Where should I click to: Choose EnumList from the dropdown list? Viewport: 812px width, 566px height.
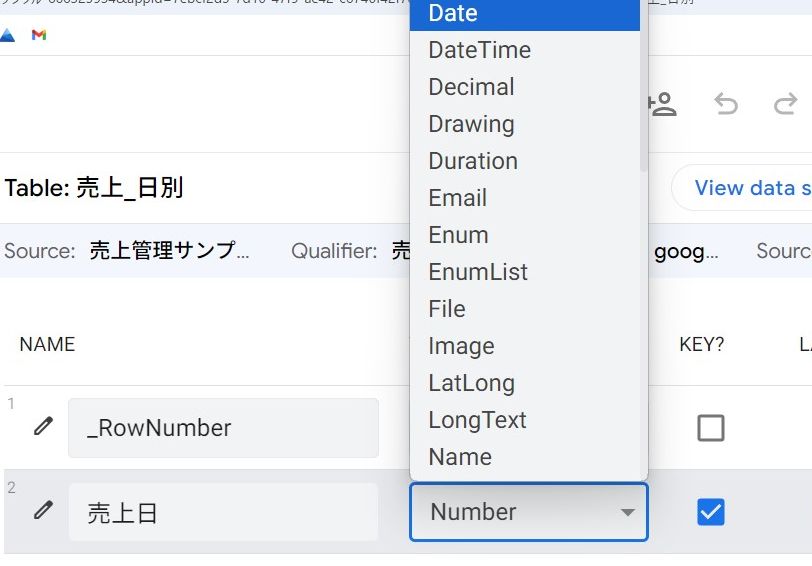(x=478, y=272)
